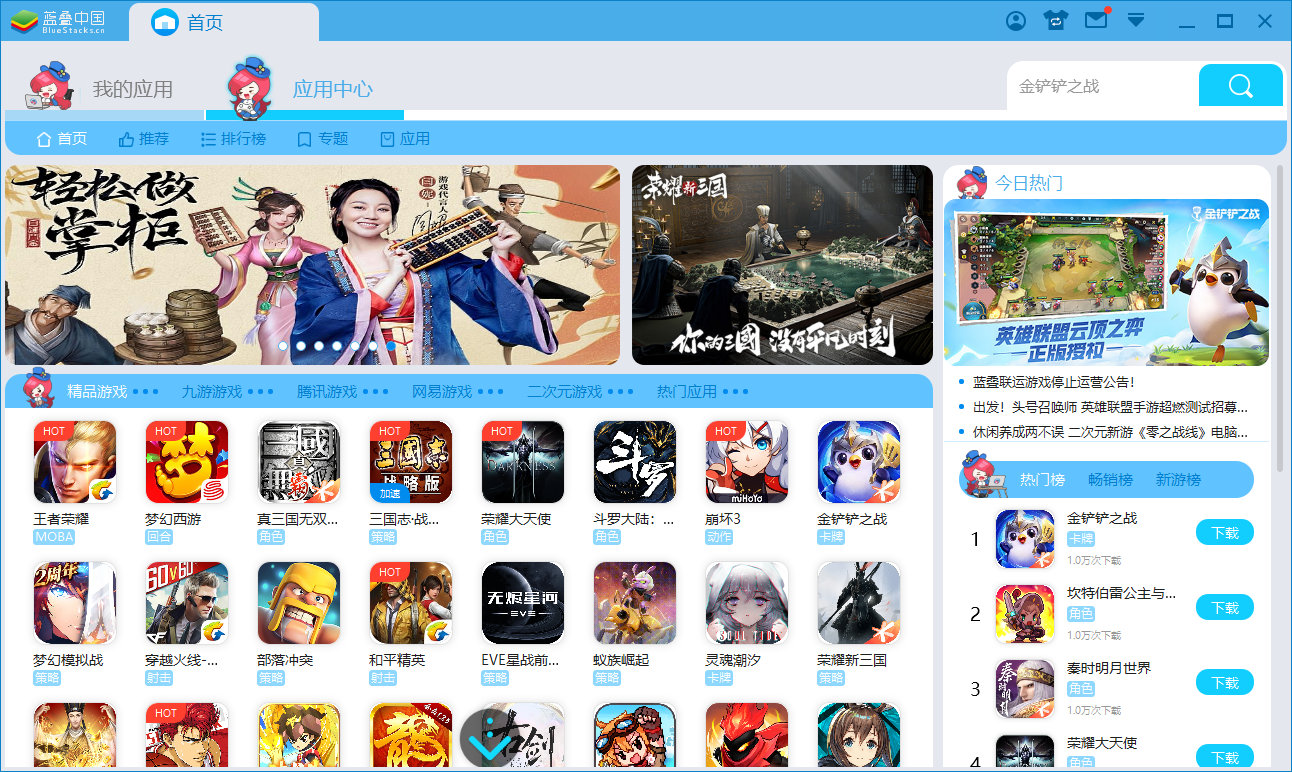Expand 网易游戏 category dots
The width and height of the screenshot is (1292, 772).
click(x=491, y=392)
